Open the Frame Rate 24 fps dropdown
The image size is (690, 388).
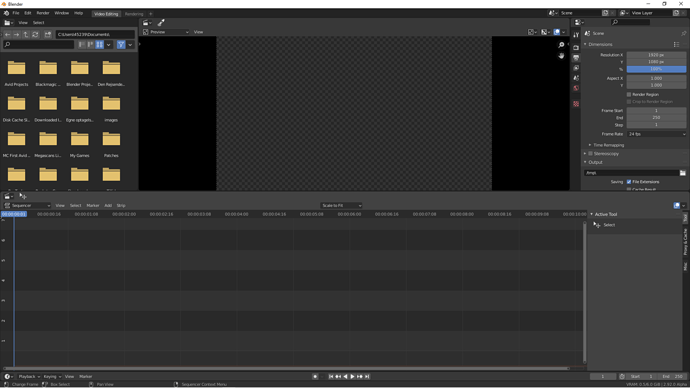[657, 134]
